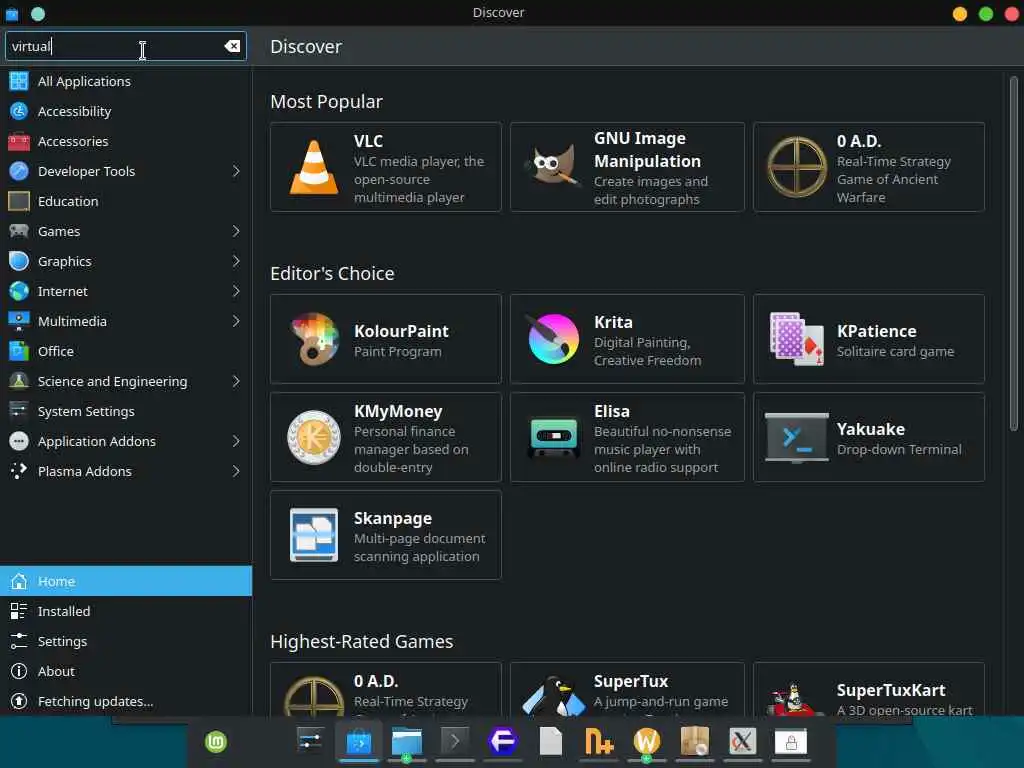Open the Multimedia category
1024x768 pixels.
click(x=126, y=321)
